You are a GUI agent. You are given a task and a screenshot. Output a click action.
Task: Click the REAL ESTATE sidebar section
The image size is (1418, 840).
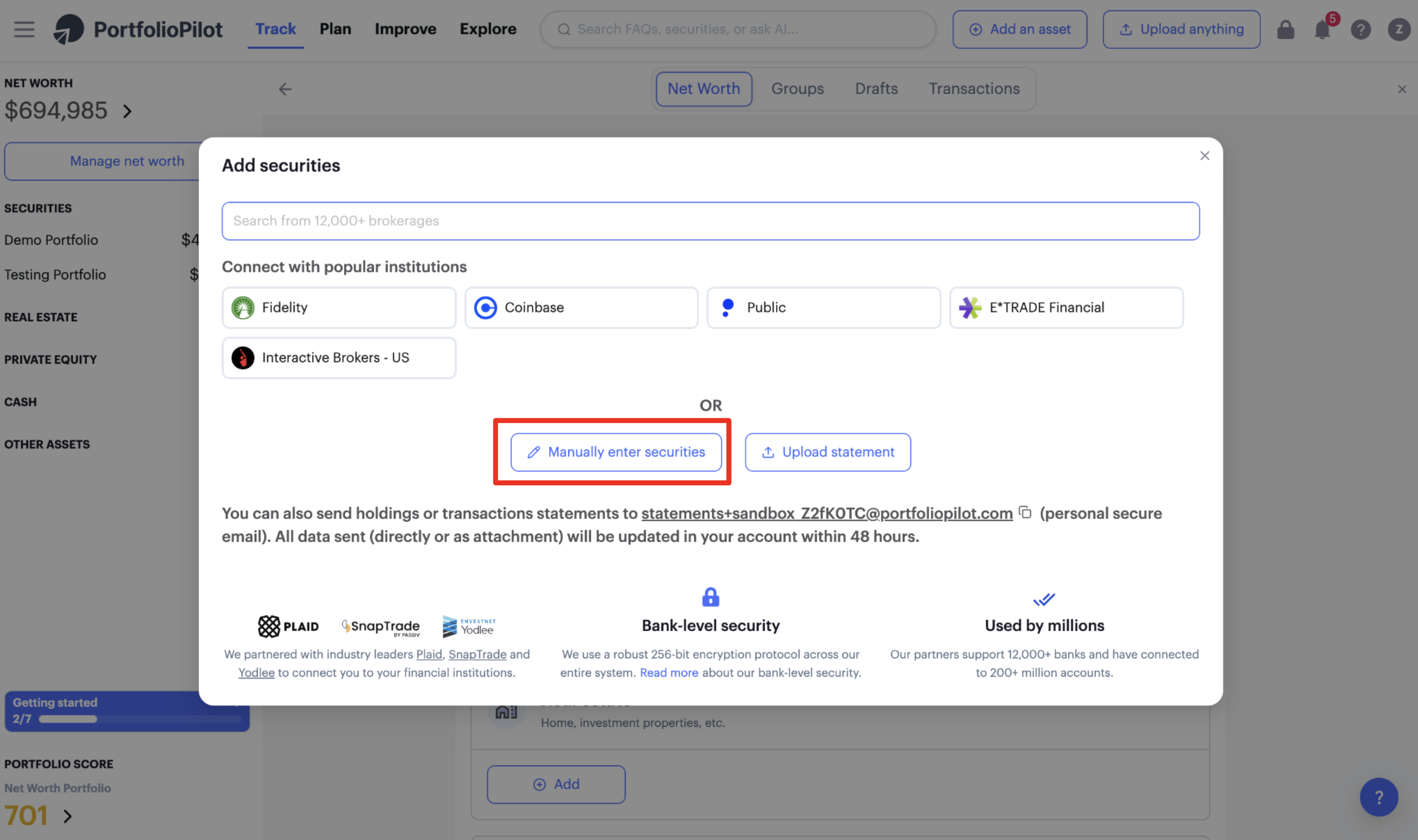(41, 317)
